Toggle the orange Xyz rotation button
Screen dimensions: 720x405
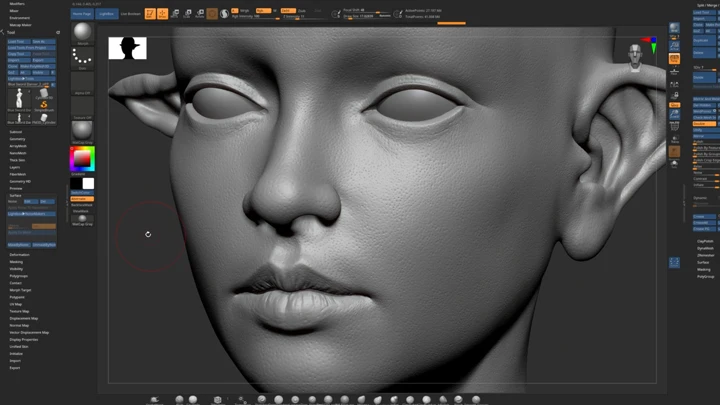[x=674, y=105]
